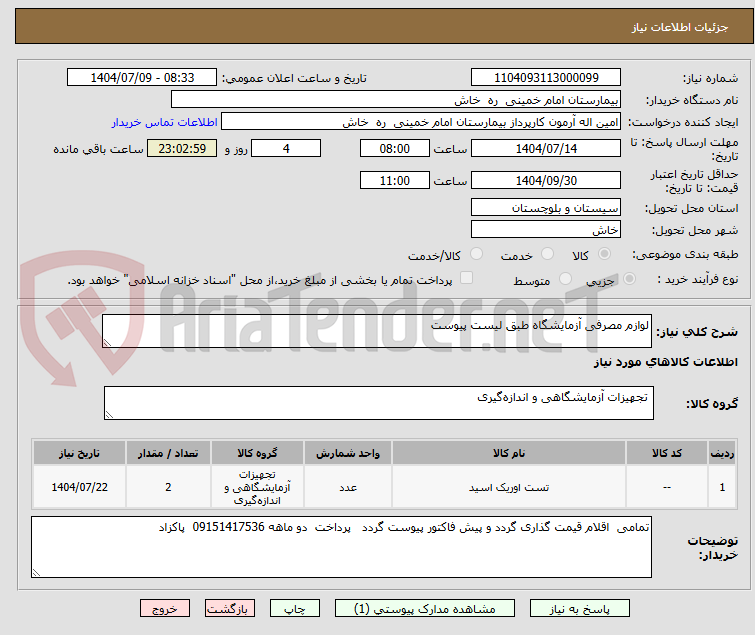Click the resize grip of گروه کالا box
The height and width of the screenshot is (635, 755).
tap(109, 415)
